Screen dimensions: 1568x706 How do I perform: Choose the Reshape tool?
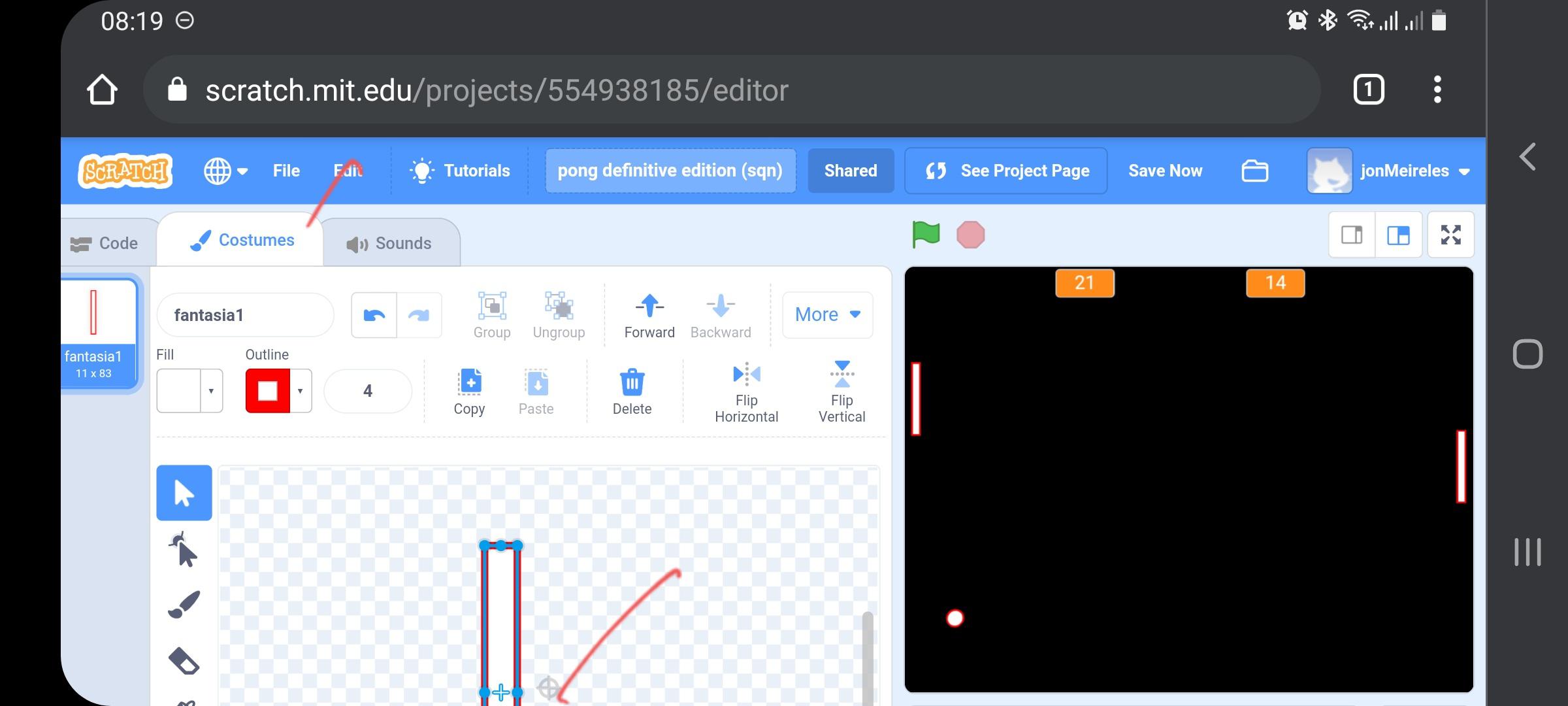184,550
